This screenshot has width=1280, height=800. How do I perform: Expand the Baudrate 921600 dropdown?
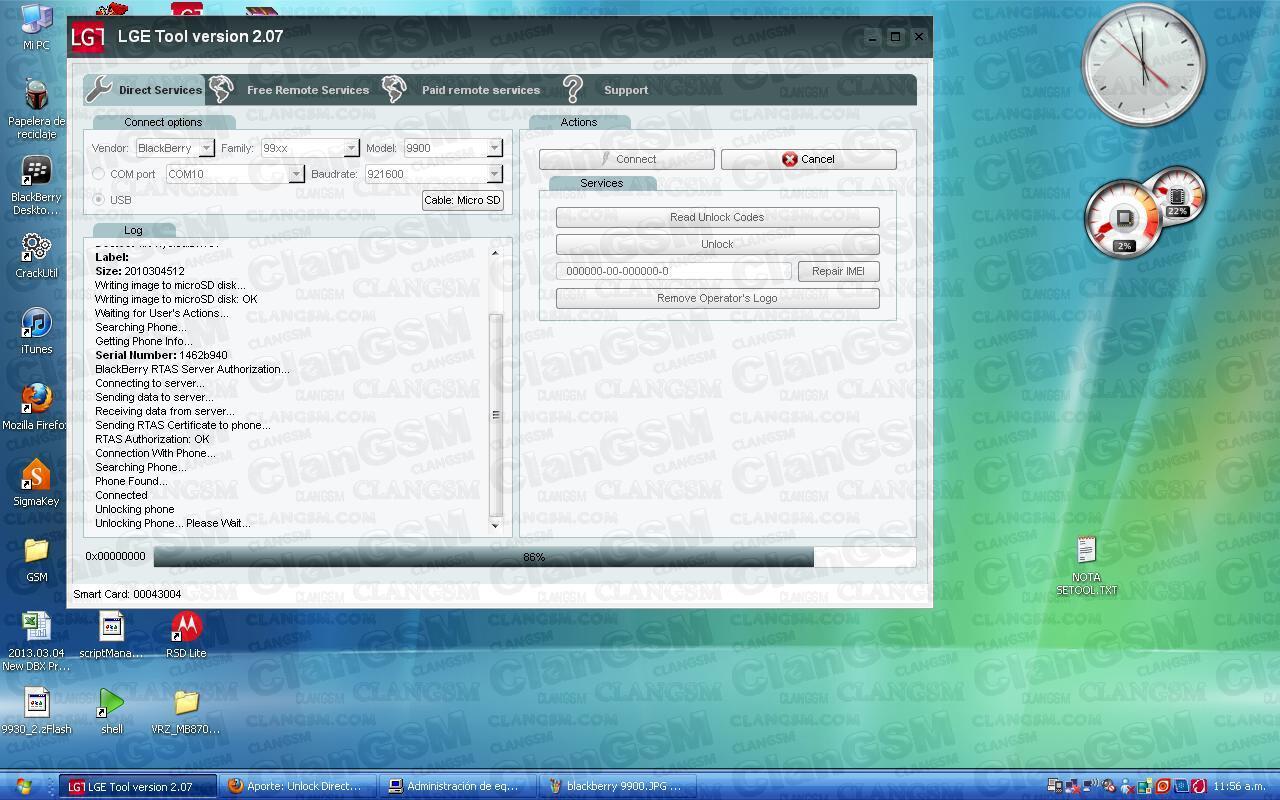pos(494,174)
